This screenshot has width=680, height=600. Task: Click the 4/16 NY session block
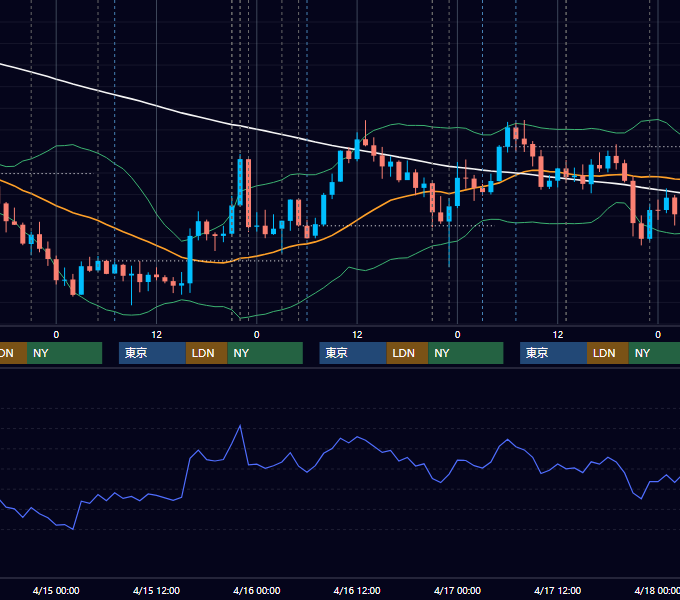[466, 353]
